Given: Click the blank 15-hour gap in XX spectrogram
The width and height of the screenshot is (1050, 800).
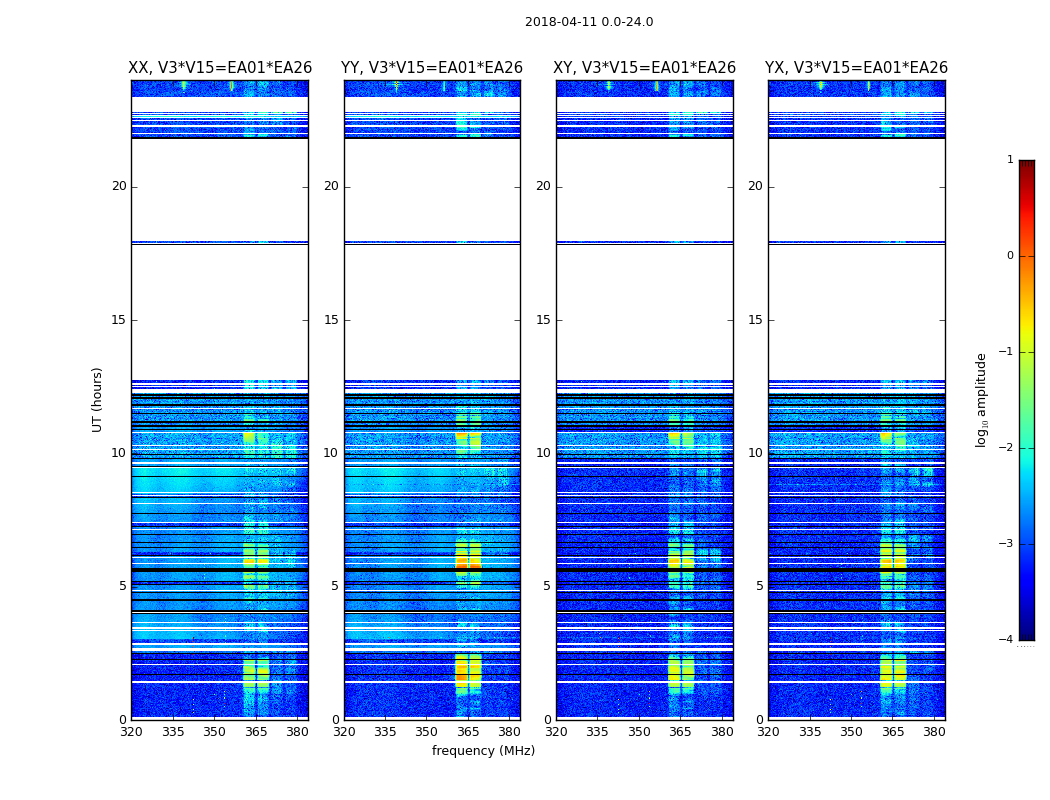Looking at the screenshot, I should (219, 320).
